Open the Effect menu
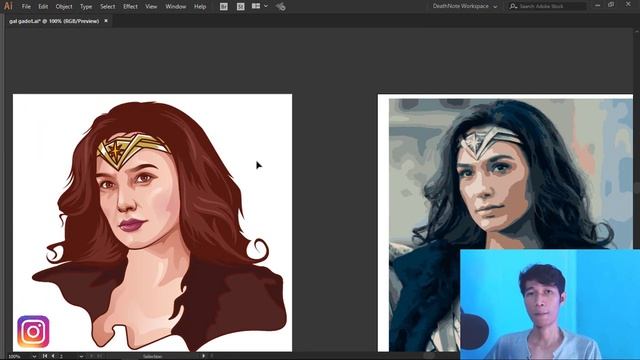 tap(130, 7)
